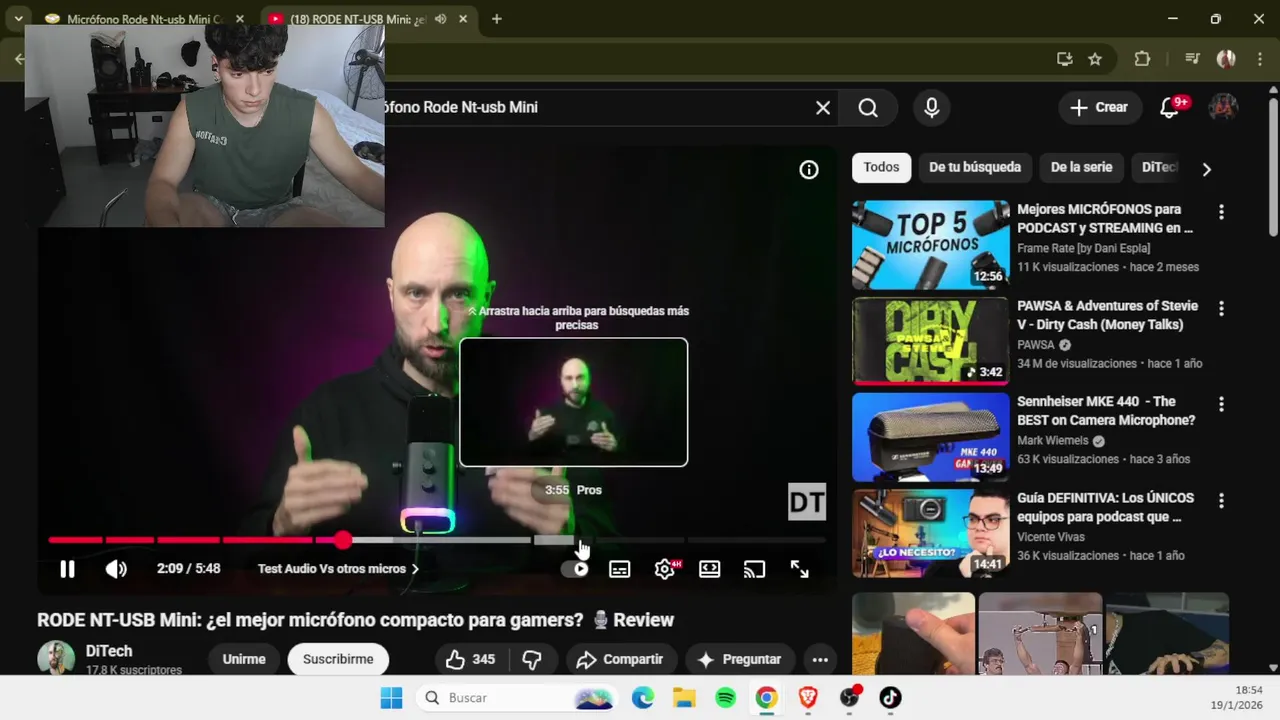Open more actions ellipsis under video
Image resolution: width=1280 pixels, height=720 pixels.
(820, 659)
